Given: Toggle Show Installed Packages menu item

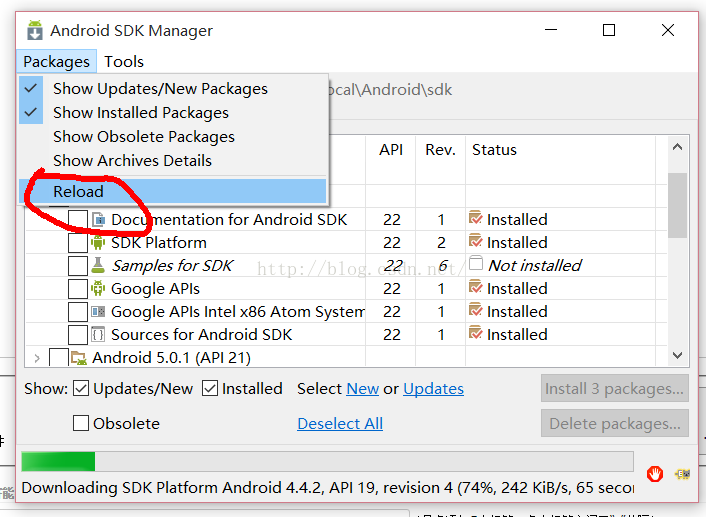Looking at the screenshot, I should click(x=172, y=113).
